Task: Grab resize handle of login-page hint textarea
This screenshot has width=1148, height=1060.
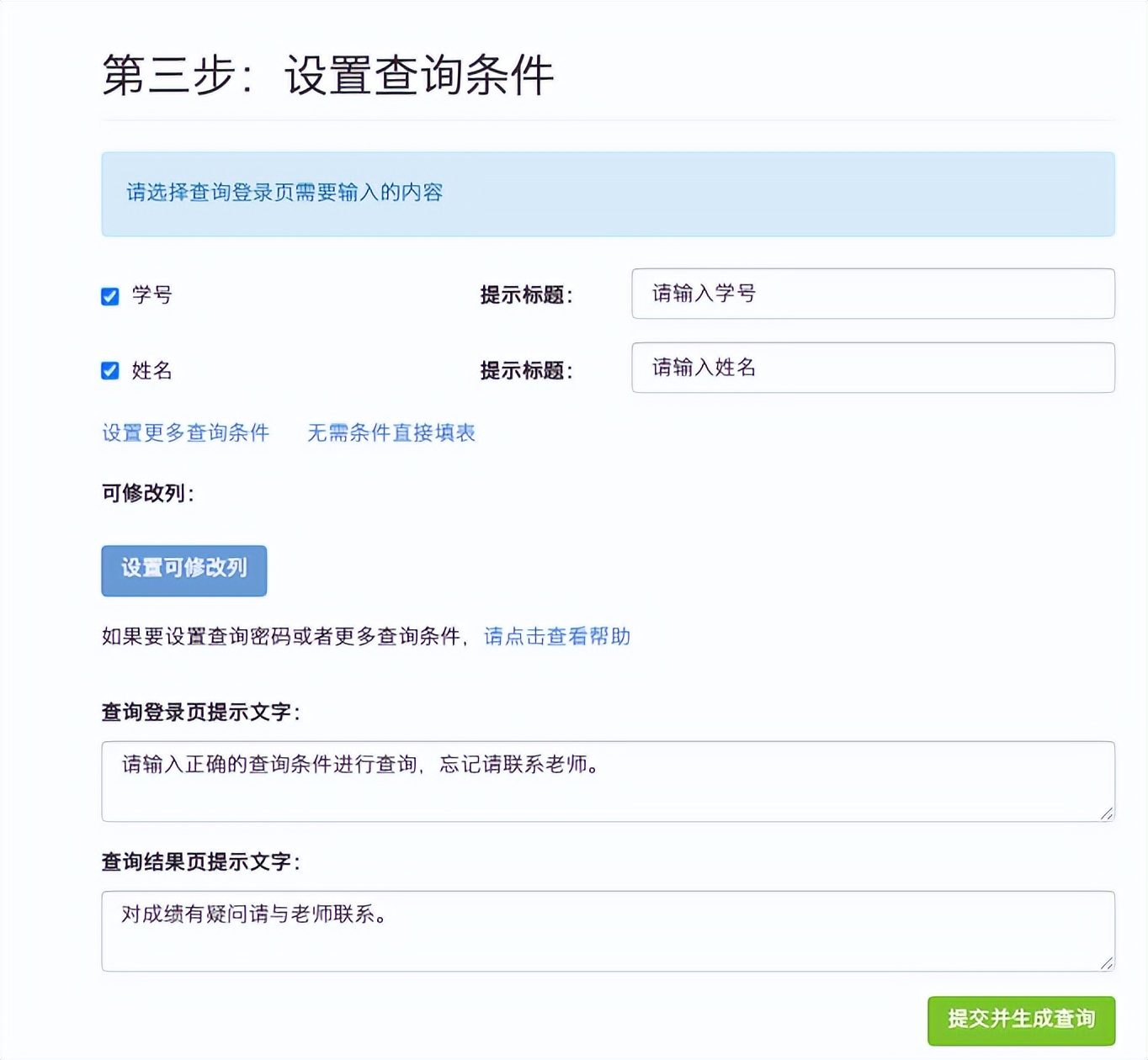Action: click(1107, 814)
